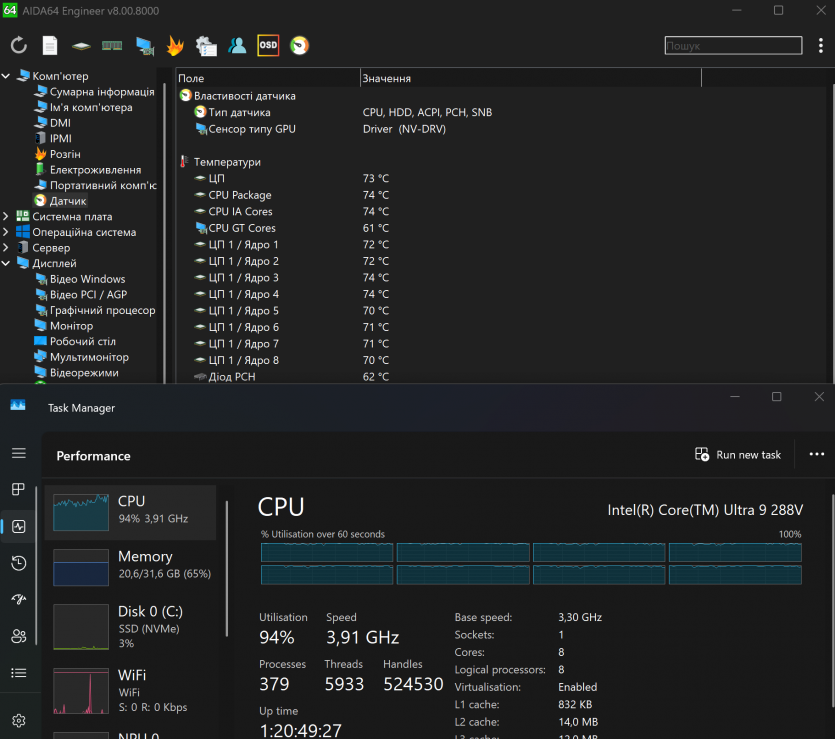
Task: Click the AIDA64 Refresh toolbar icon
Action: pos(19,45)
